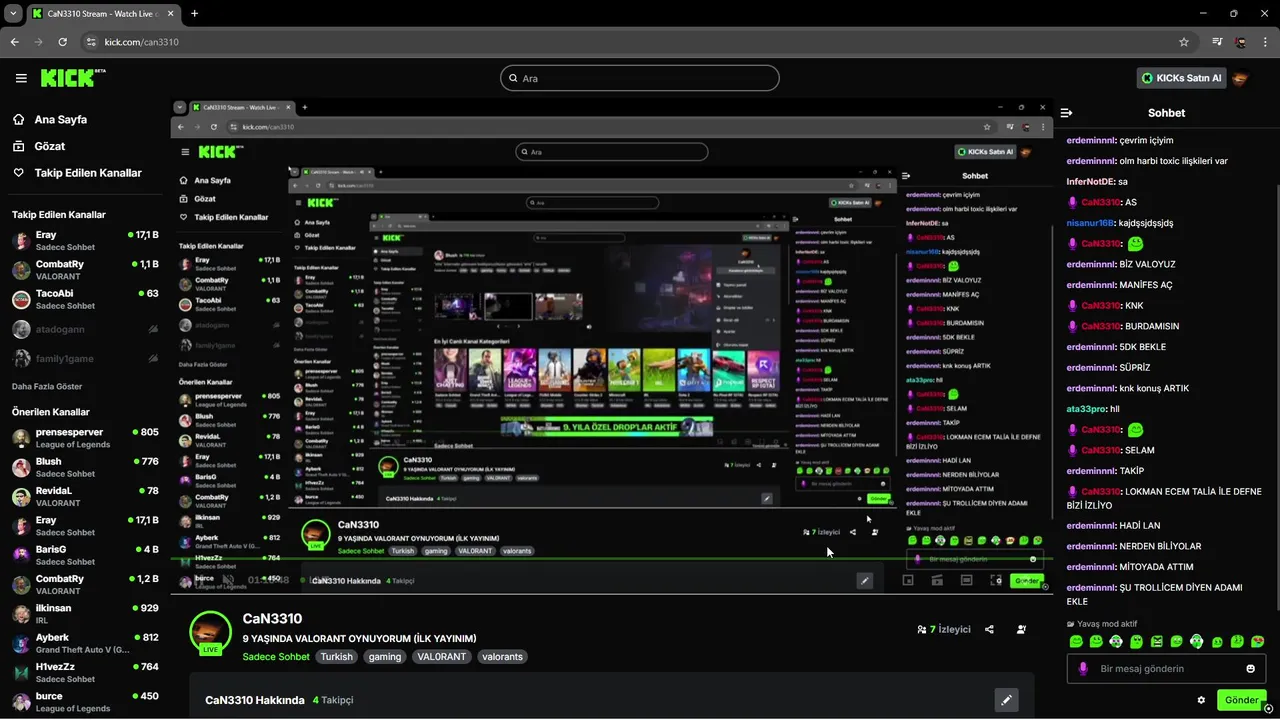Click the share icon beside İzleyici count

[x=989, y=630]
